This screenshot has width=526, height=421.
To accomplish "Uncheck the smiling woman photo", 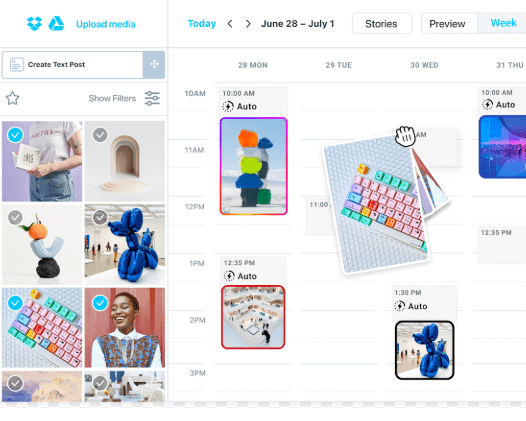I will [100, 303].
